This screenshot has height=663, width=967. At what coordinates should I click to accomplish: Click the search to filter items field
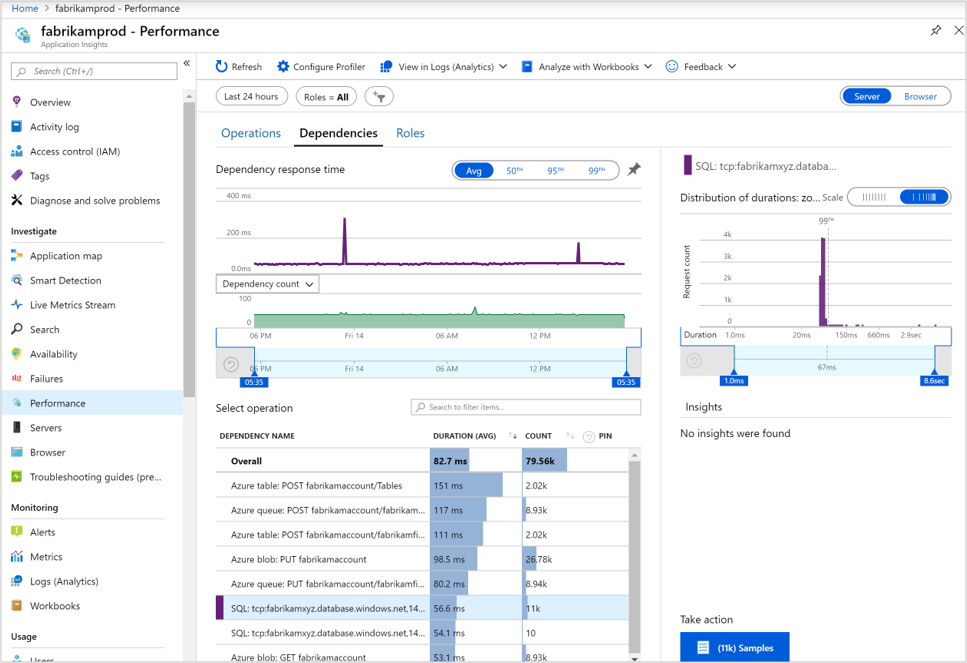tap(526, 407)
